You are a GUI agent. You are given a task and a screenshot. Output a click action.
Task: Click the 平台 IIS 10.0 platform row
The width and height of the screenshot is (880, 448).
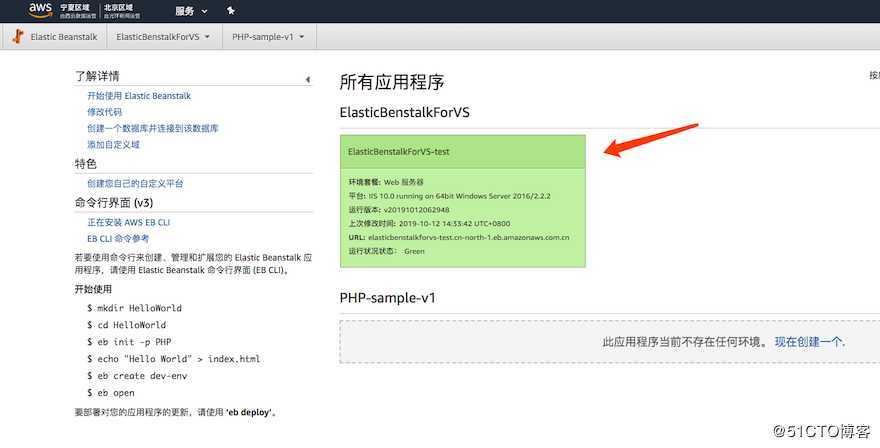point(450,196)
